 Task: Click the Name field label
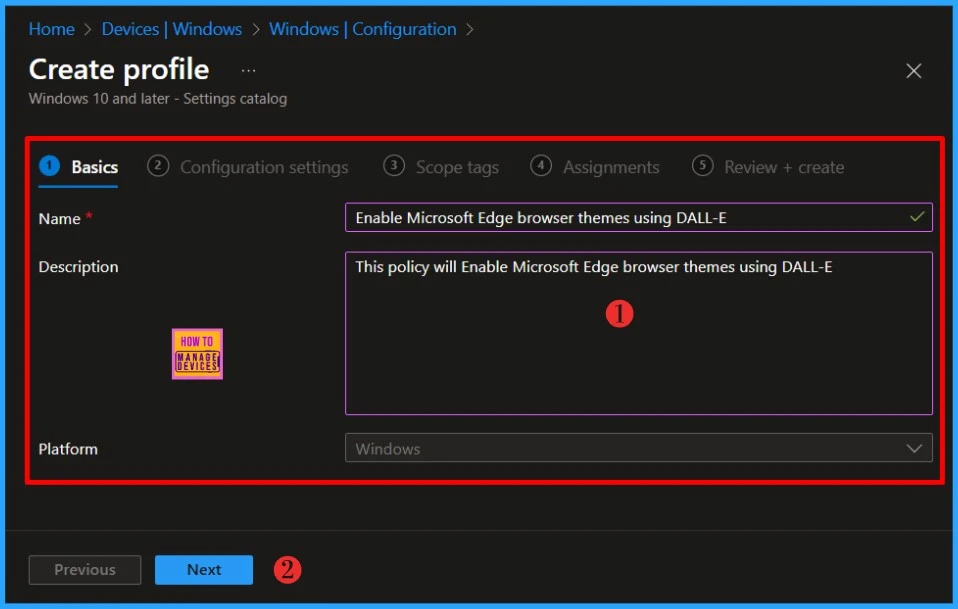59,219
